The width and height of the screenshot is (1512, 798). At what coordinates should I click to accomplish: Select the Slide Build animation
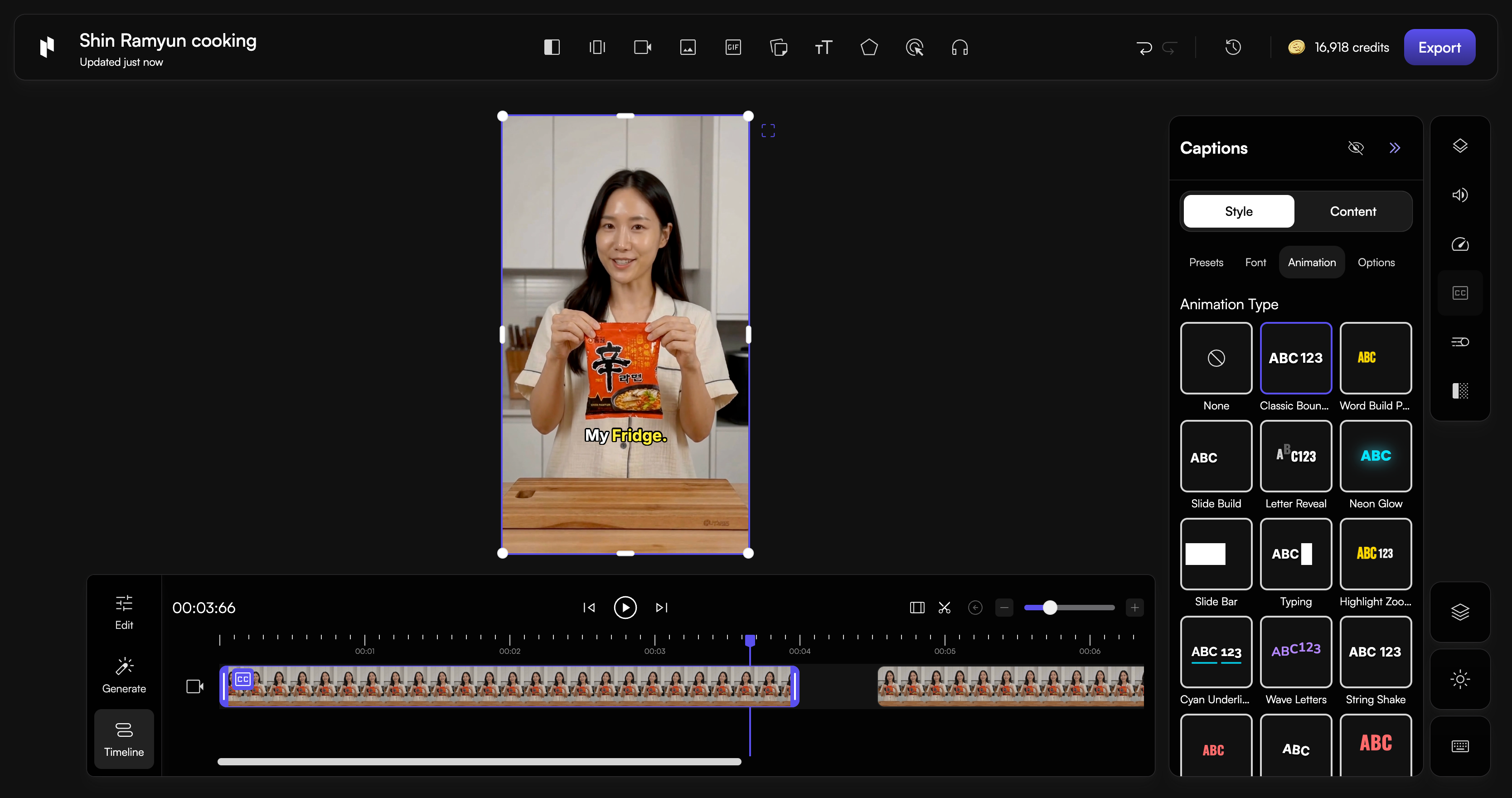(x=1216, y=456)
